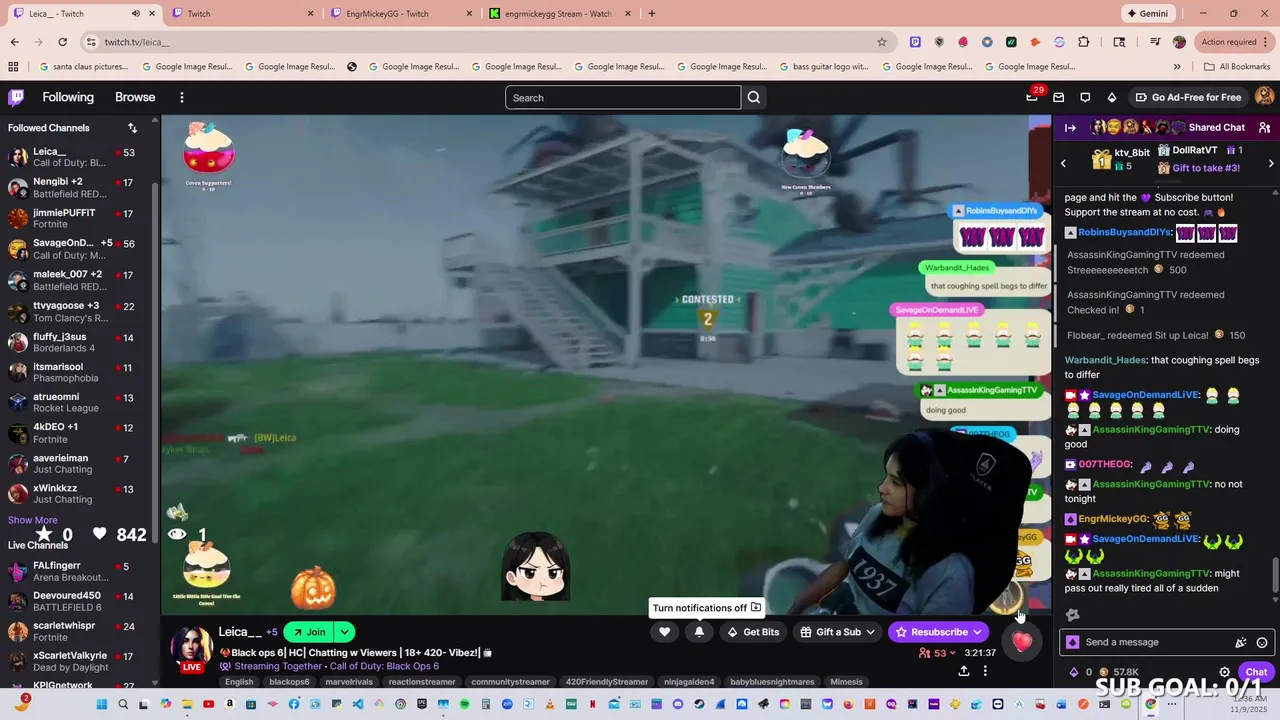
Task: Open the Twitch home logo
Action: [16, 97]
